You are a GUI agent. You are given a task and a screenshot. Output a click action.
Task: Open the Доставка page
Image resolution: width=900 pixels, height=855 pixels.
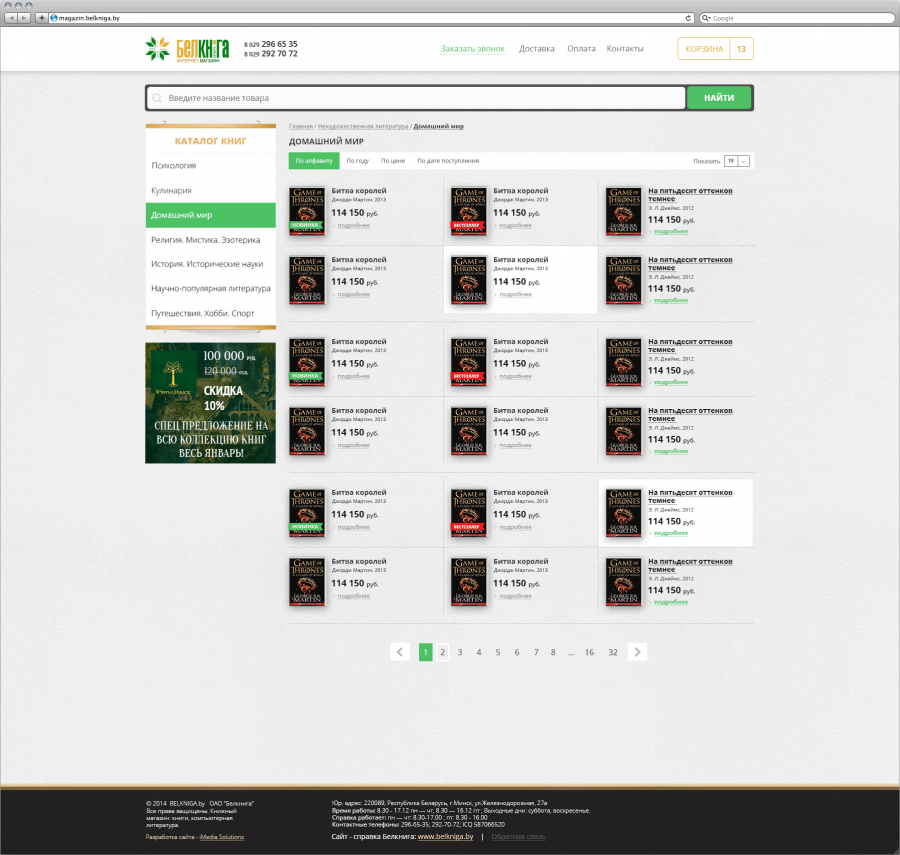[537, 49]
